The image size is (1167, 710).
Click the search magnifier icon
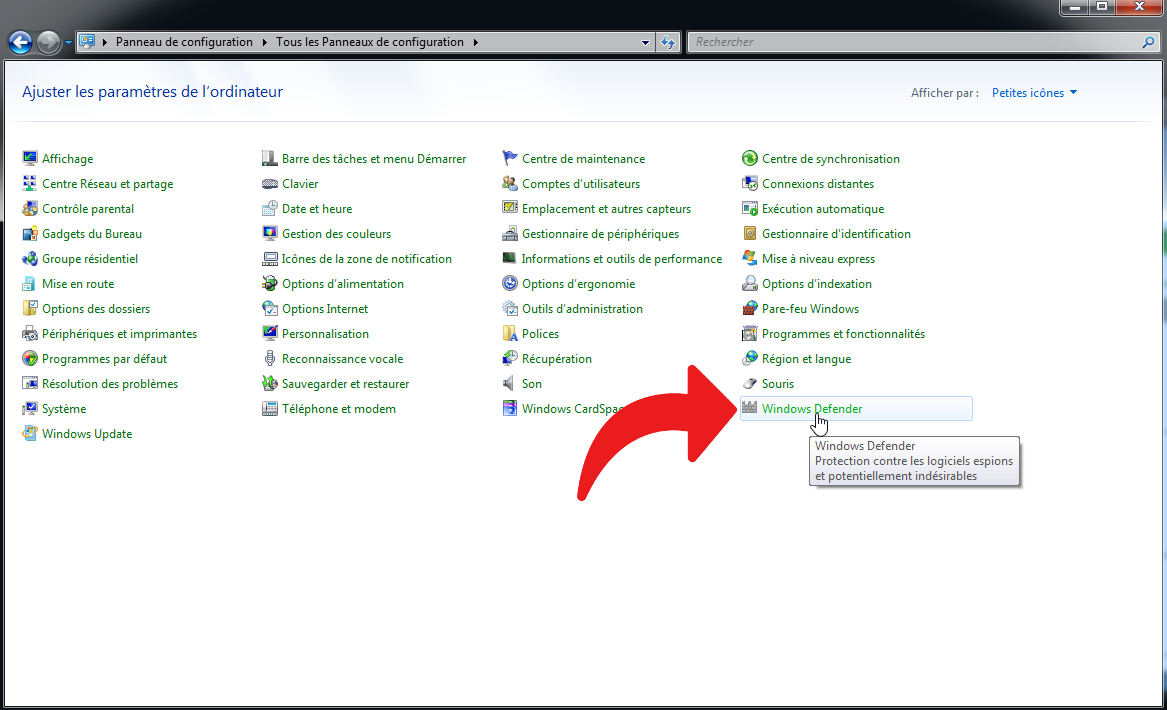click(x=1148, y=42)
